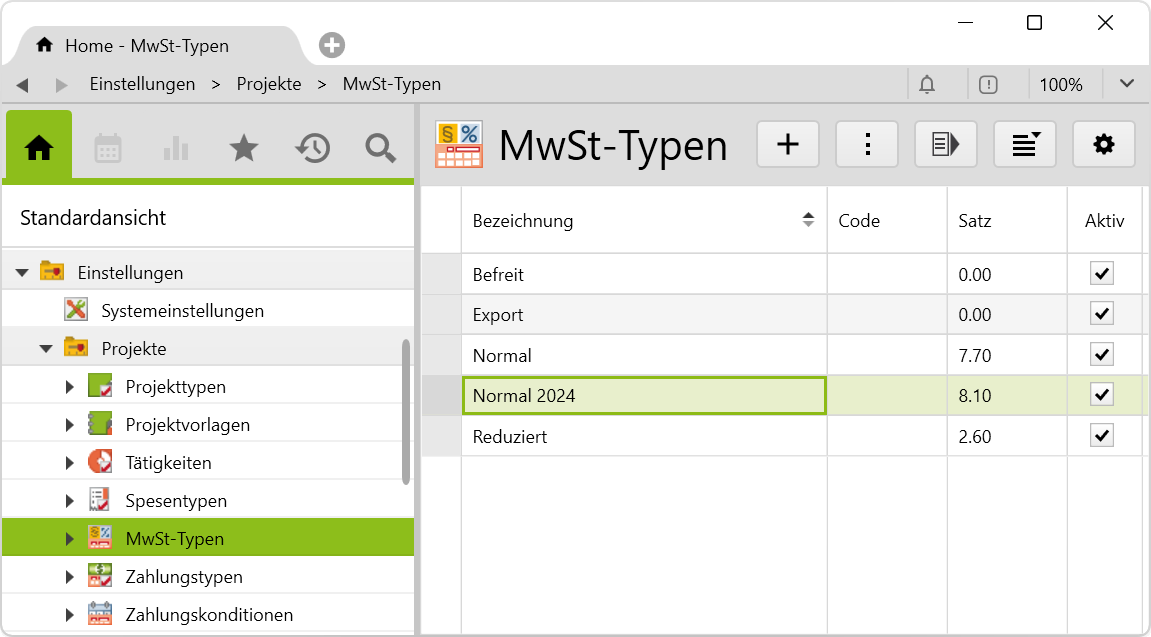1151x637 pixels.
Task: Click the Projekttypen icon
Action: pyautogui.click(x=100, y=385)
